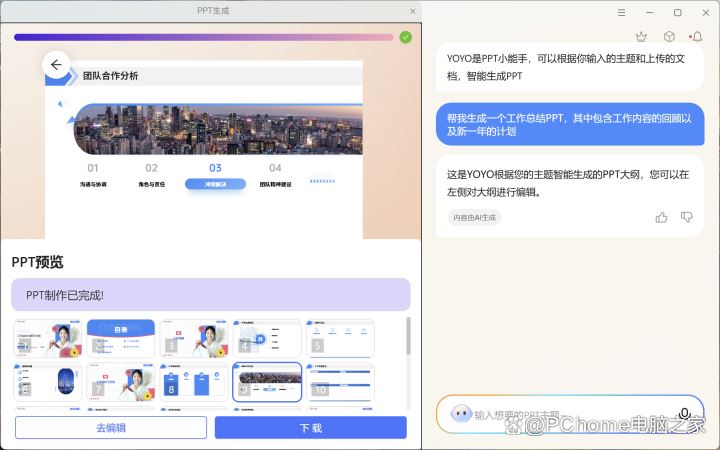Click 去编辑 button
The height and width of the screenshot is (450, 720).
111,427
